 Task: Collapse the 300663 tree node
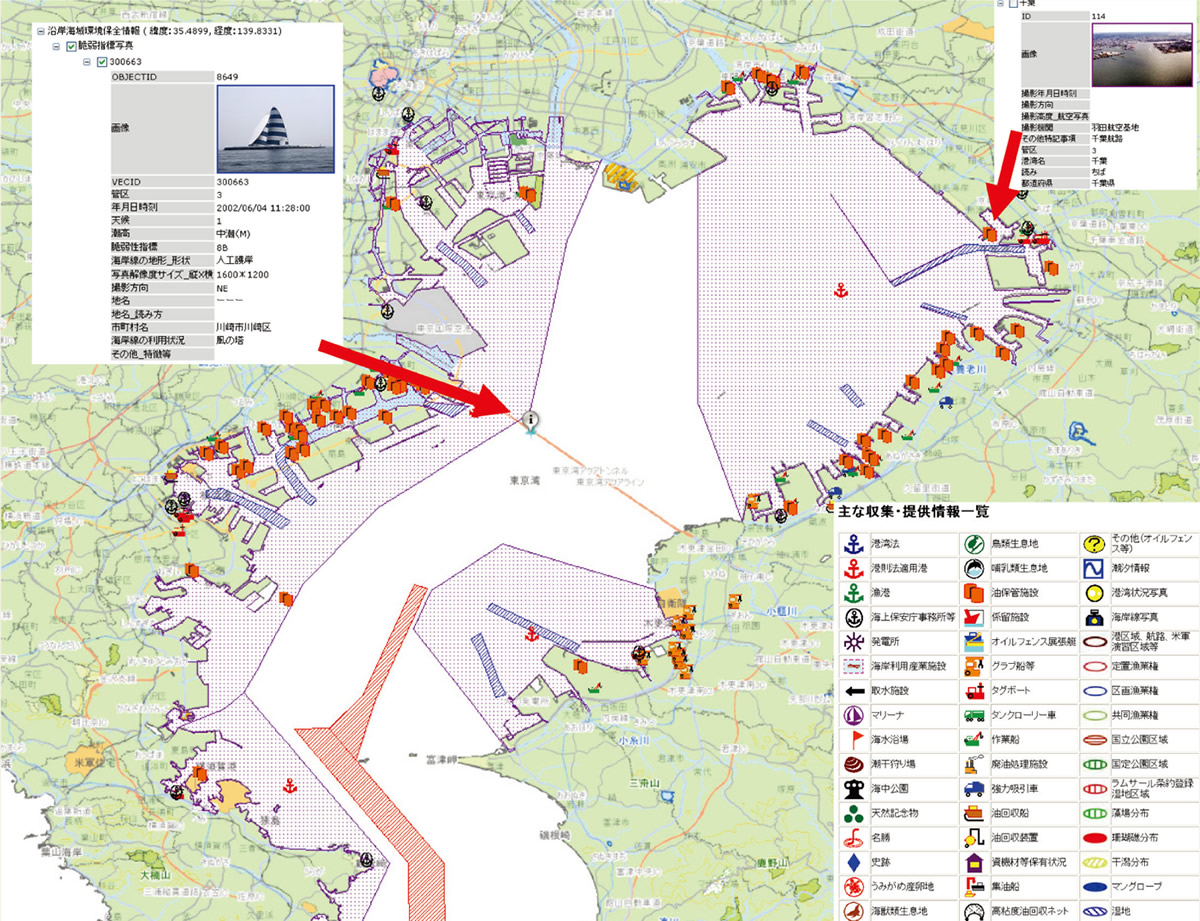(87, 62)
